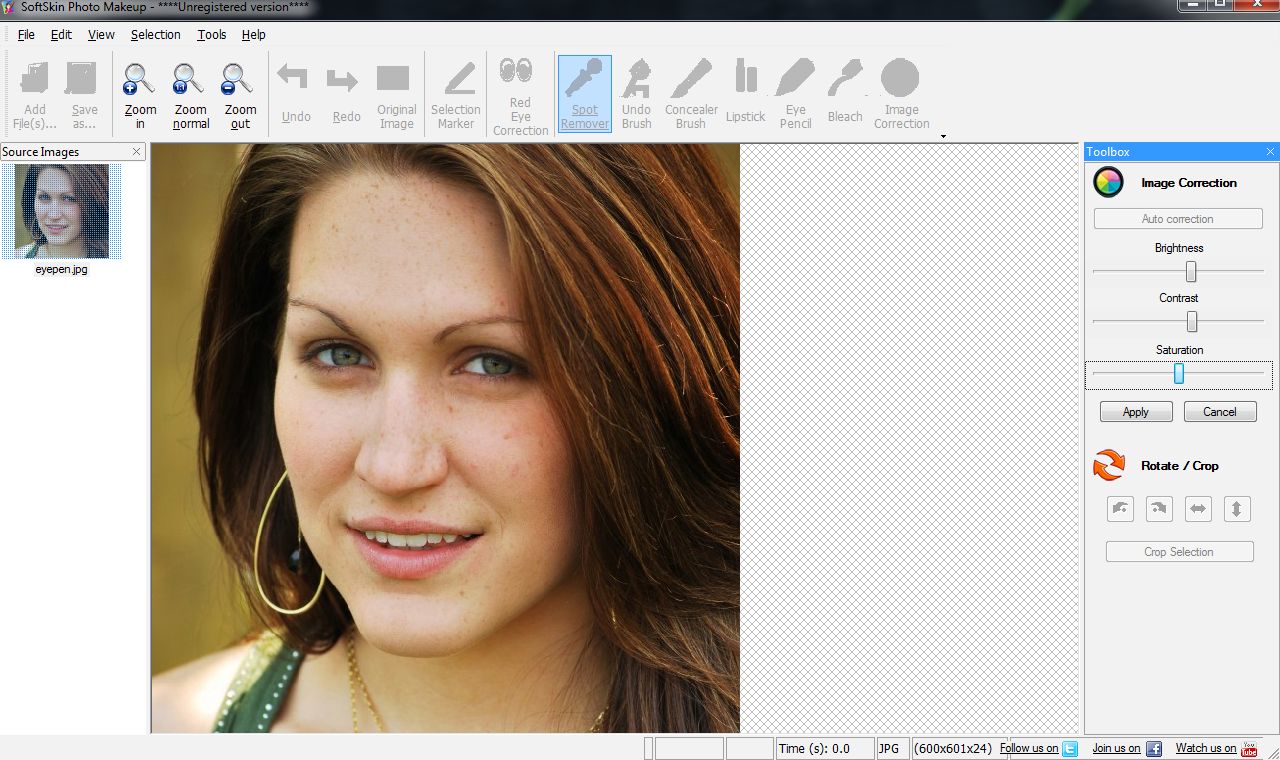
Task: Expand the toolbar overflow arrow
Action: pos(943,136)
